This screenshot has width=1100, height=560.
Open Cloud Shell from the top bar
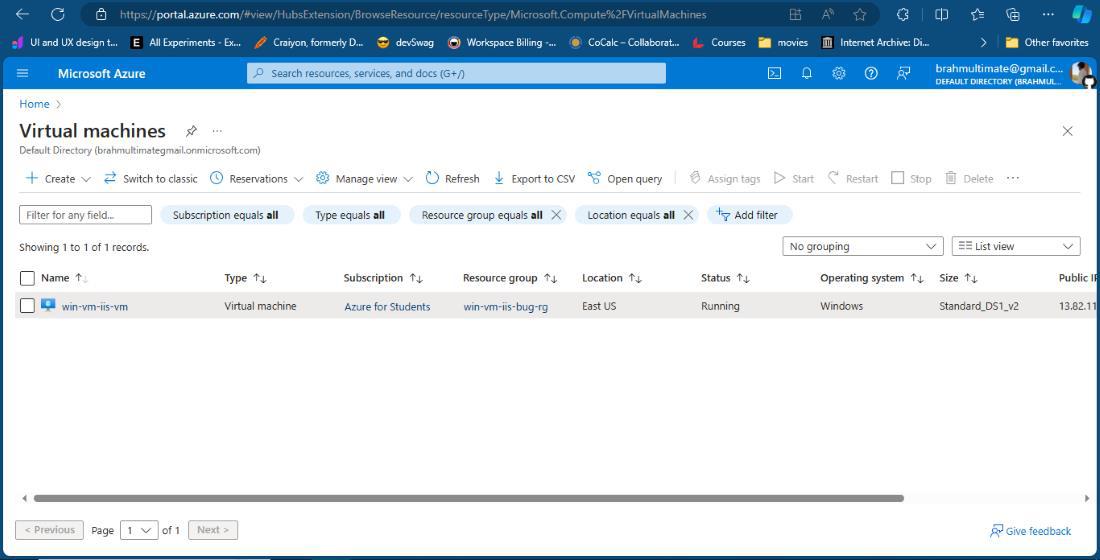pos(774,73)
